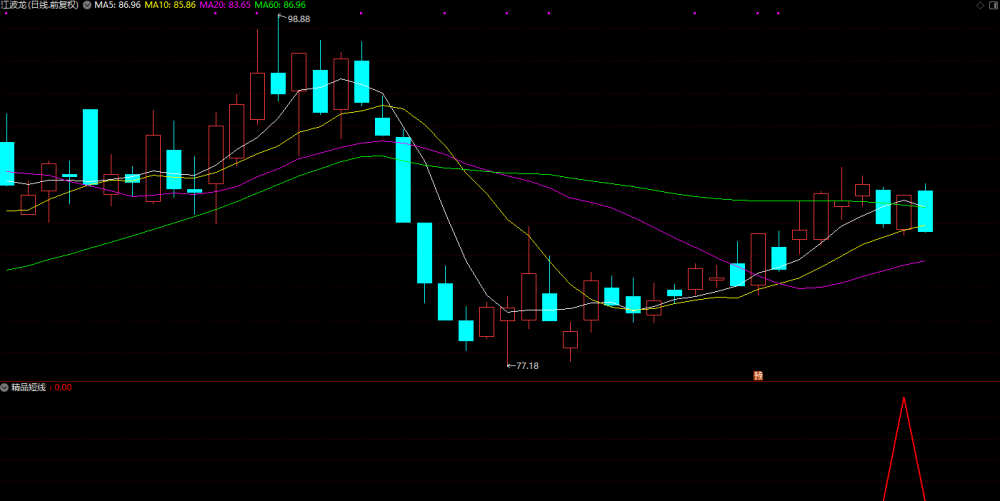Click the indicator value 0.00
Screen dimensions: 1000x501
(63, 388)
